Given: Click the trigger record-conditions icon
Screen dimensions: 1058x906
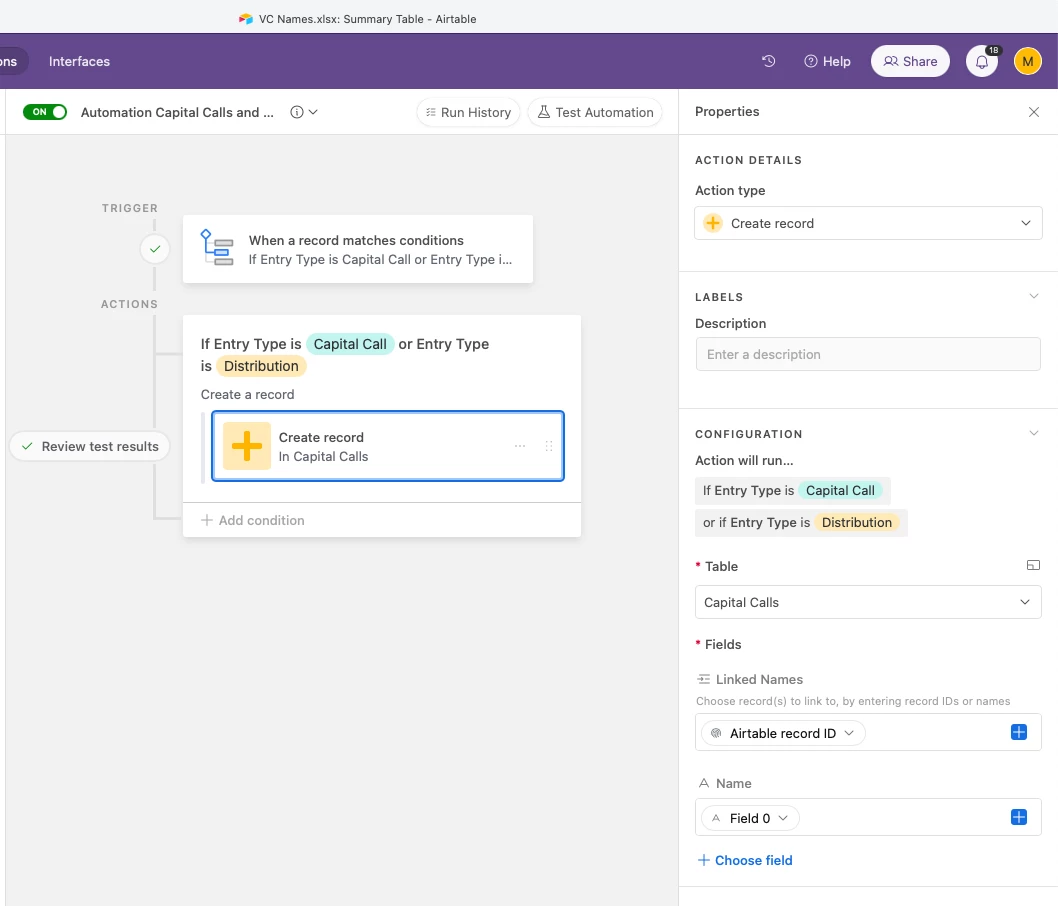Looking at the screenshot, I should point(217,248).
